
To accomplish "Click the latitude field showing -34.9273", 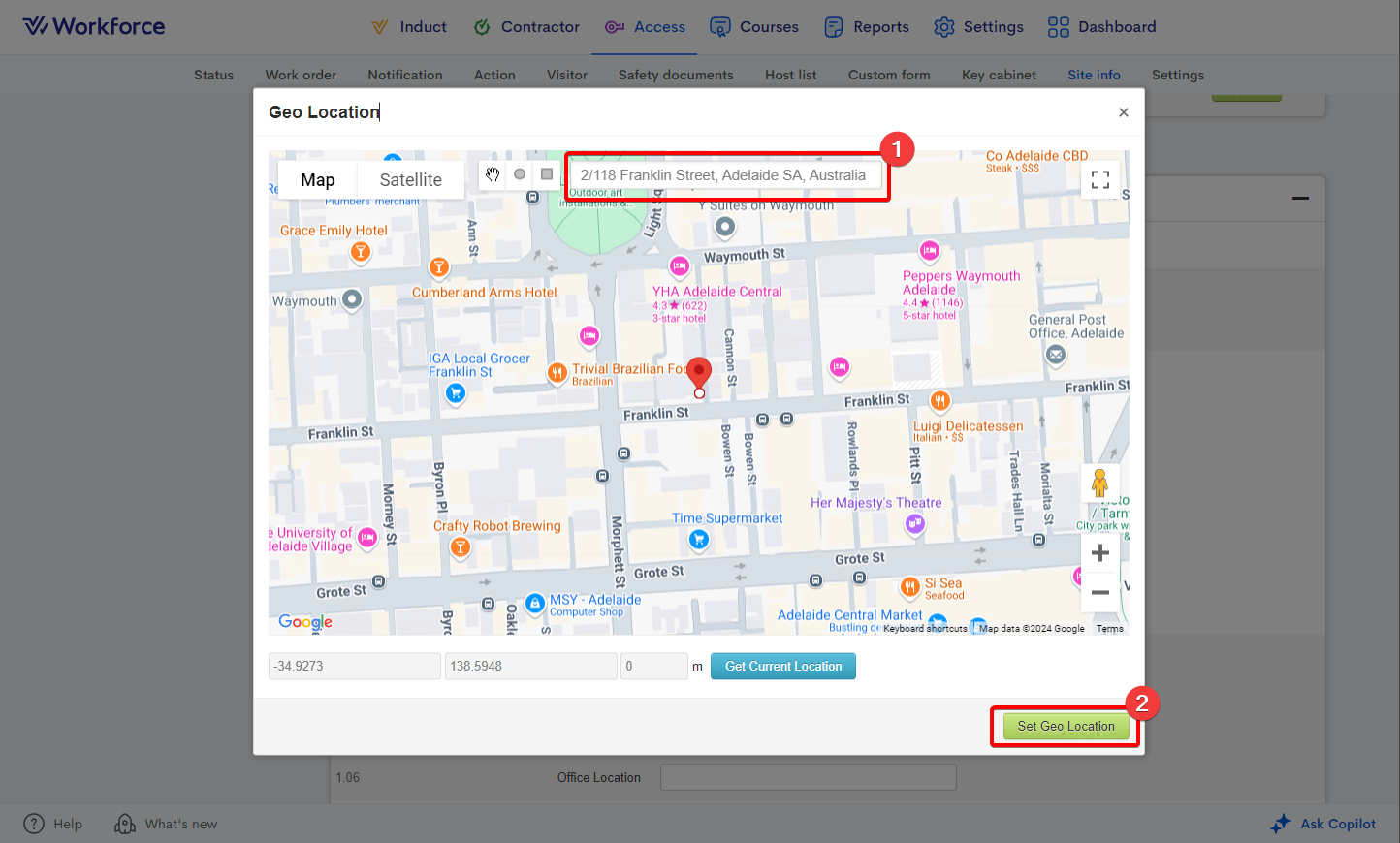I will click(x=354, y=666).
